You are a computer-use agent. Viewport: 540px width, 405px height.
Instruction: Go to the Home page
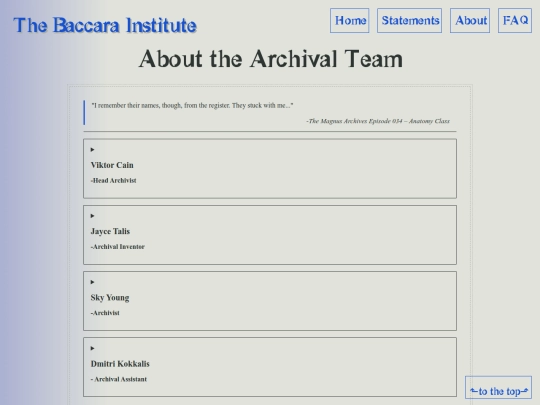350,21
